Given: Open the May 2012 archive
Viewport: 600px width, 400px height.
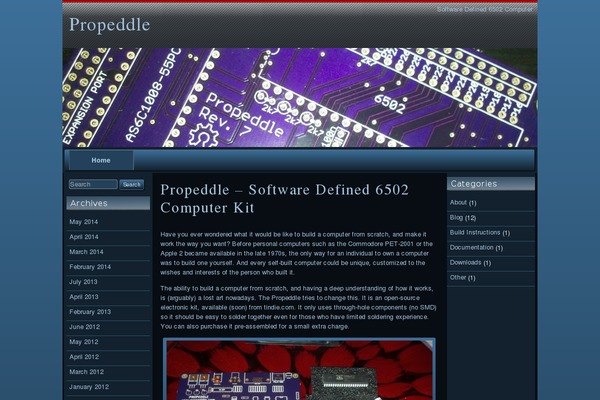Looking at the screenshot, I should (83, 342).
